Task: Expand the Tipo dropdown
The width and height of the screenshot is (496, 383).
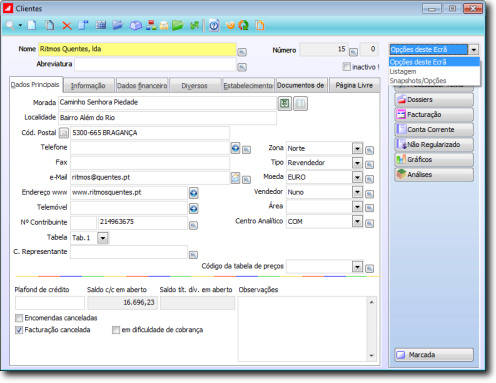Action: click(357, 163)
